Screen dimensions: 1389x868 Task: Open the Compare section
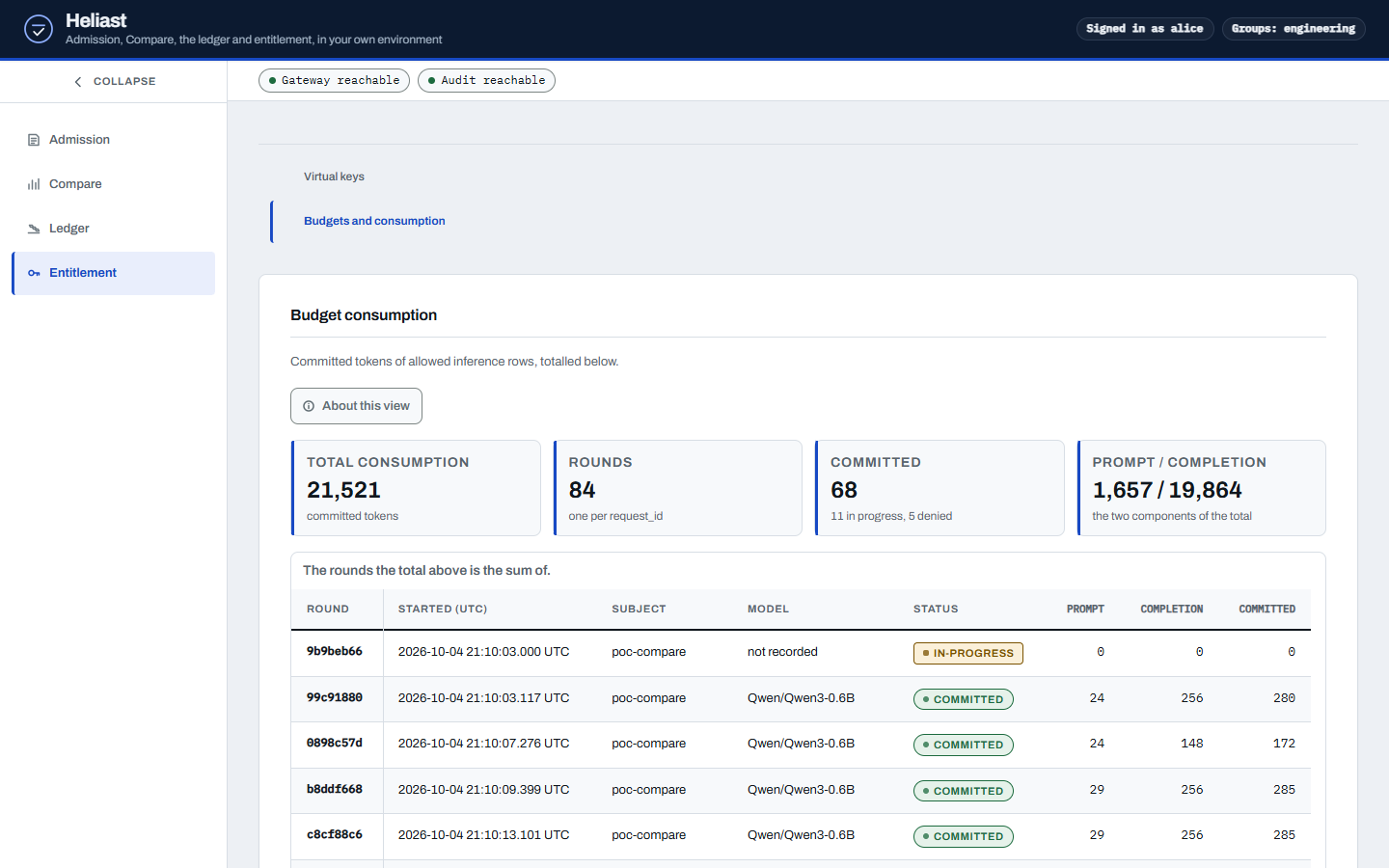pos(114,184)
